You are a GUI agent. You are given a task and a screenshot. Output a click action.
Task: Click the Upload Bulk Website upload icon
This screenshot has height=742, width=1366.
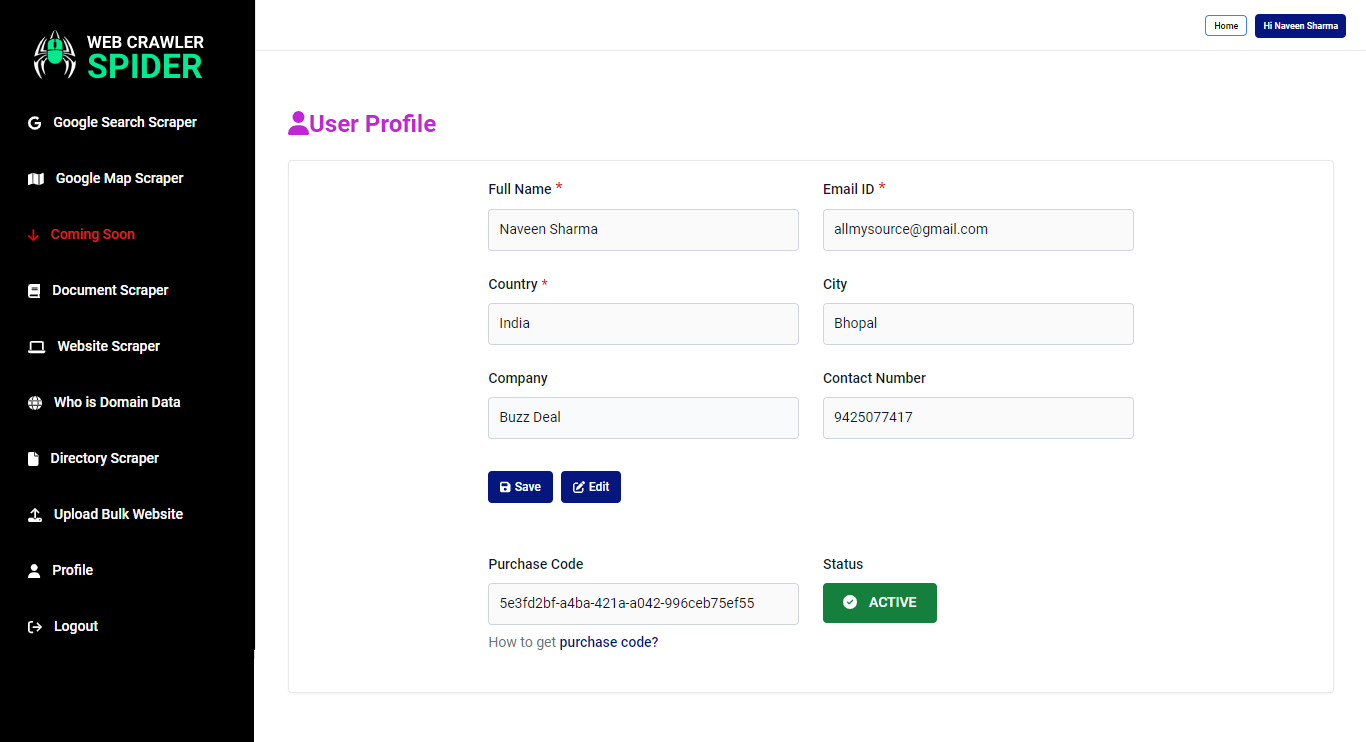pos(35,513)
